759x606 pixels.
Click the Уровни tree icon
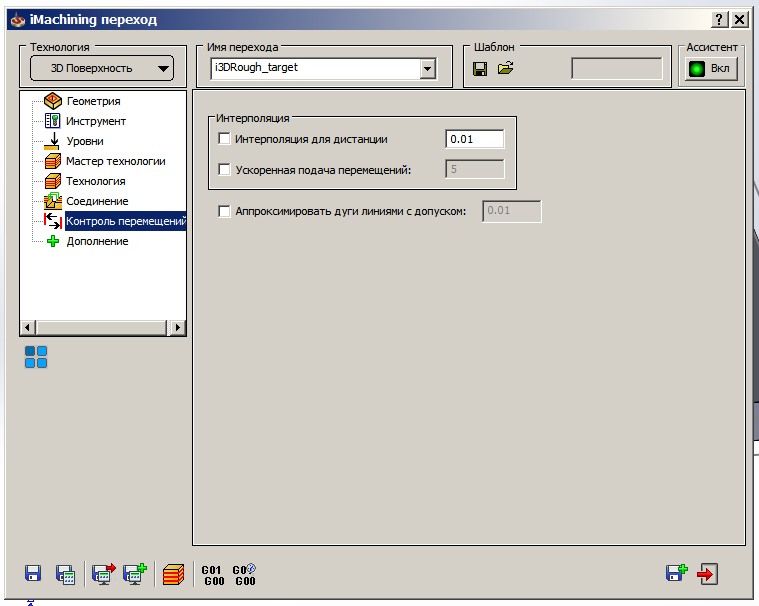[53, 141]
